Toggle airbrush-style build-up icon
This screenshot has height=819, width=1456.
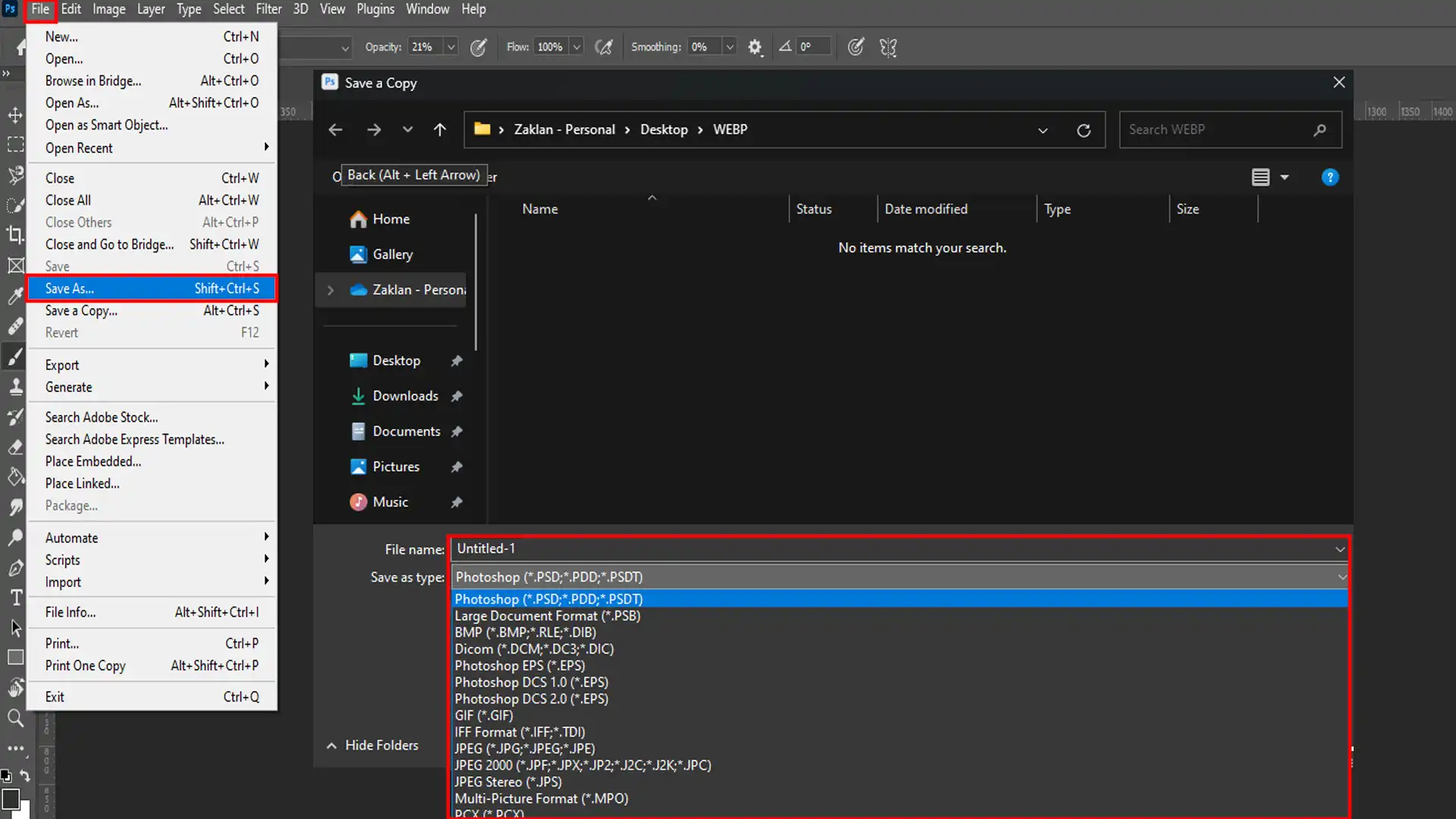pyautogui.click(x=604, y=47)
